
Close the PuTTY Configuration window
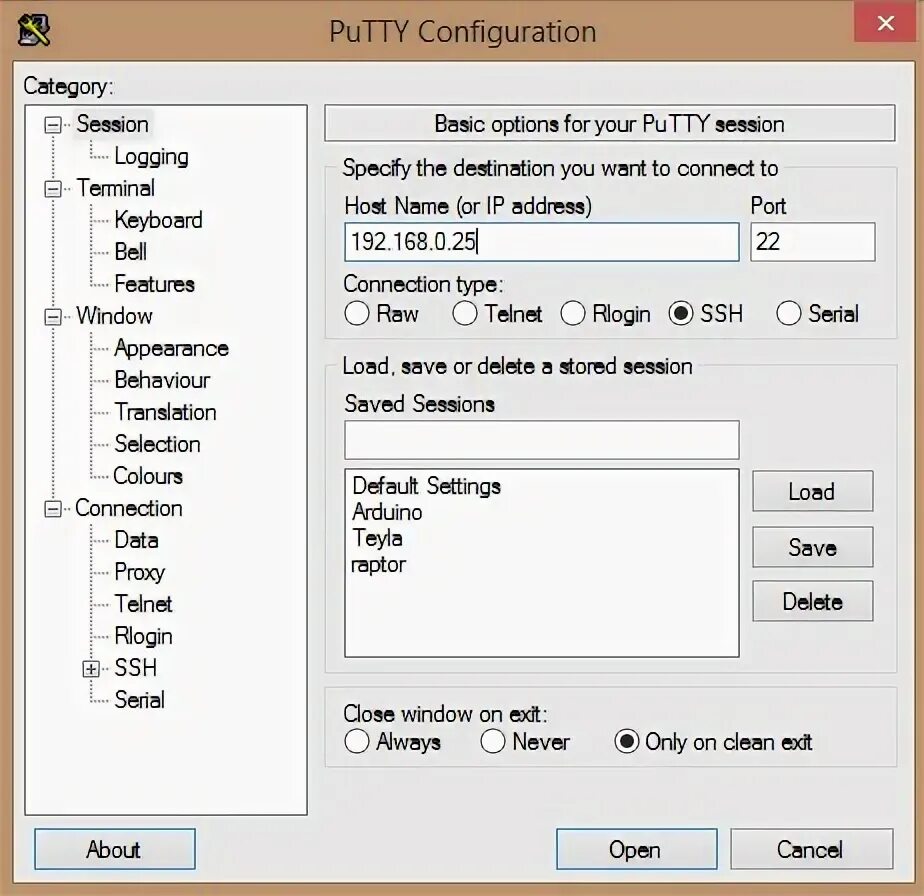885,22
